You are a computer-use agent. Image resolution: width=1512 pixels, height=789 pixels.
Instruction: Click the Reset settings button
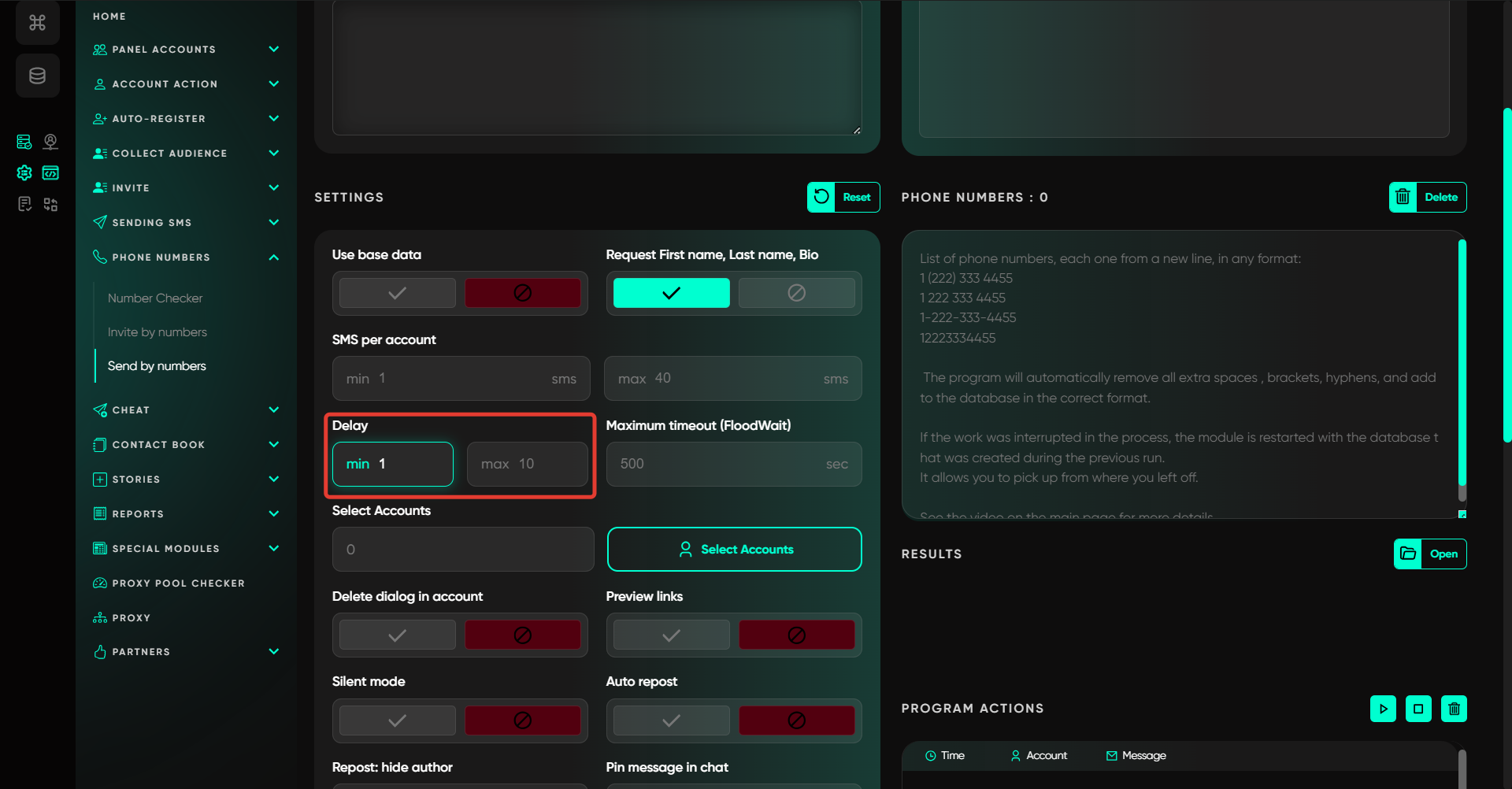click(x=843, y=198)
